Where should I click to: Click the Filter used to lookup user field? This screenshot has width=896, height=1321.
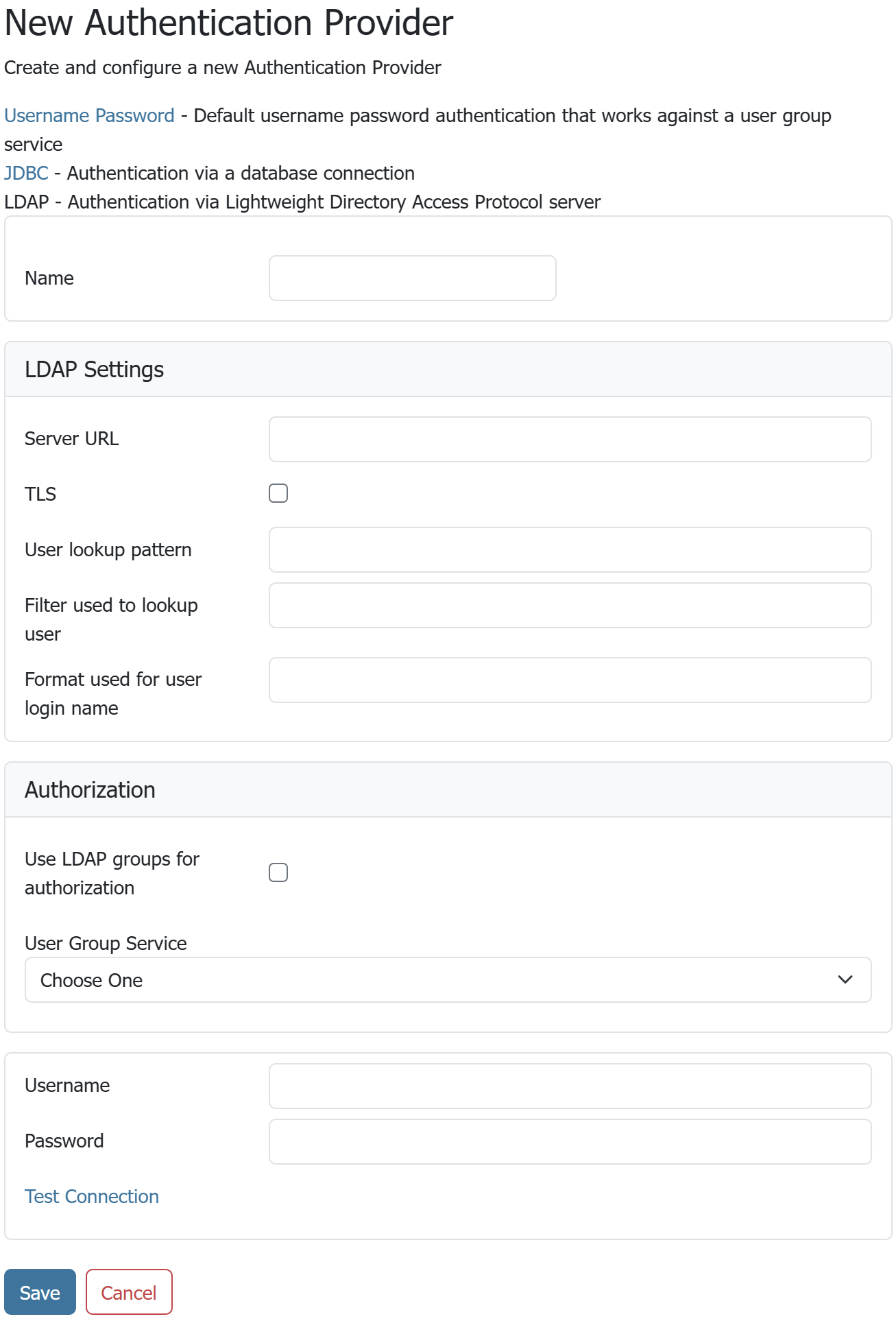[x=570, y=605]
